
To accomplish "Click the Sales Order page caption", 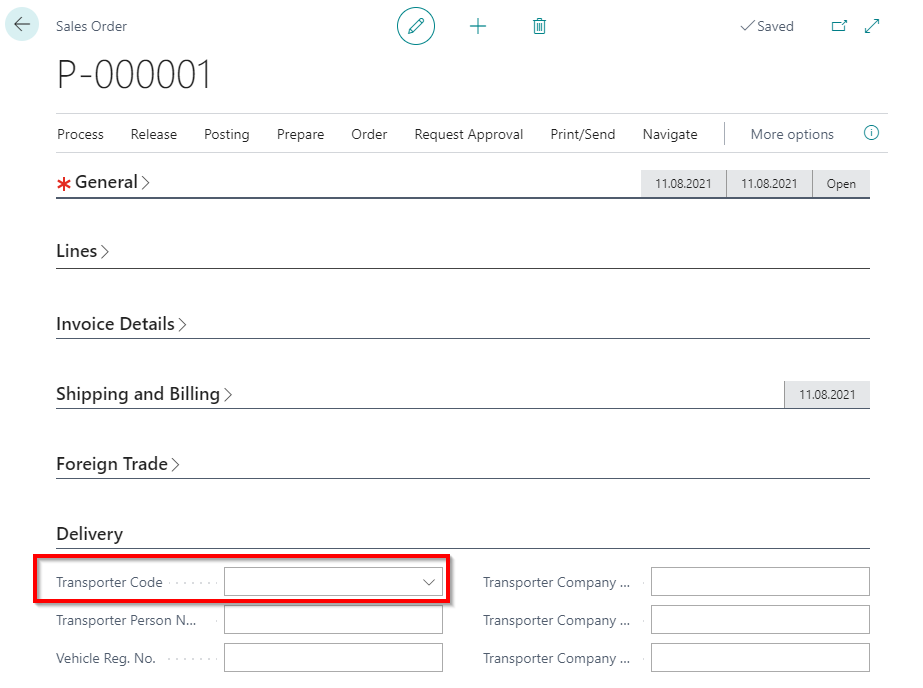I will 91,26.
